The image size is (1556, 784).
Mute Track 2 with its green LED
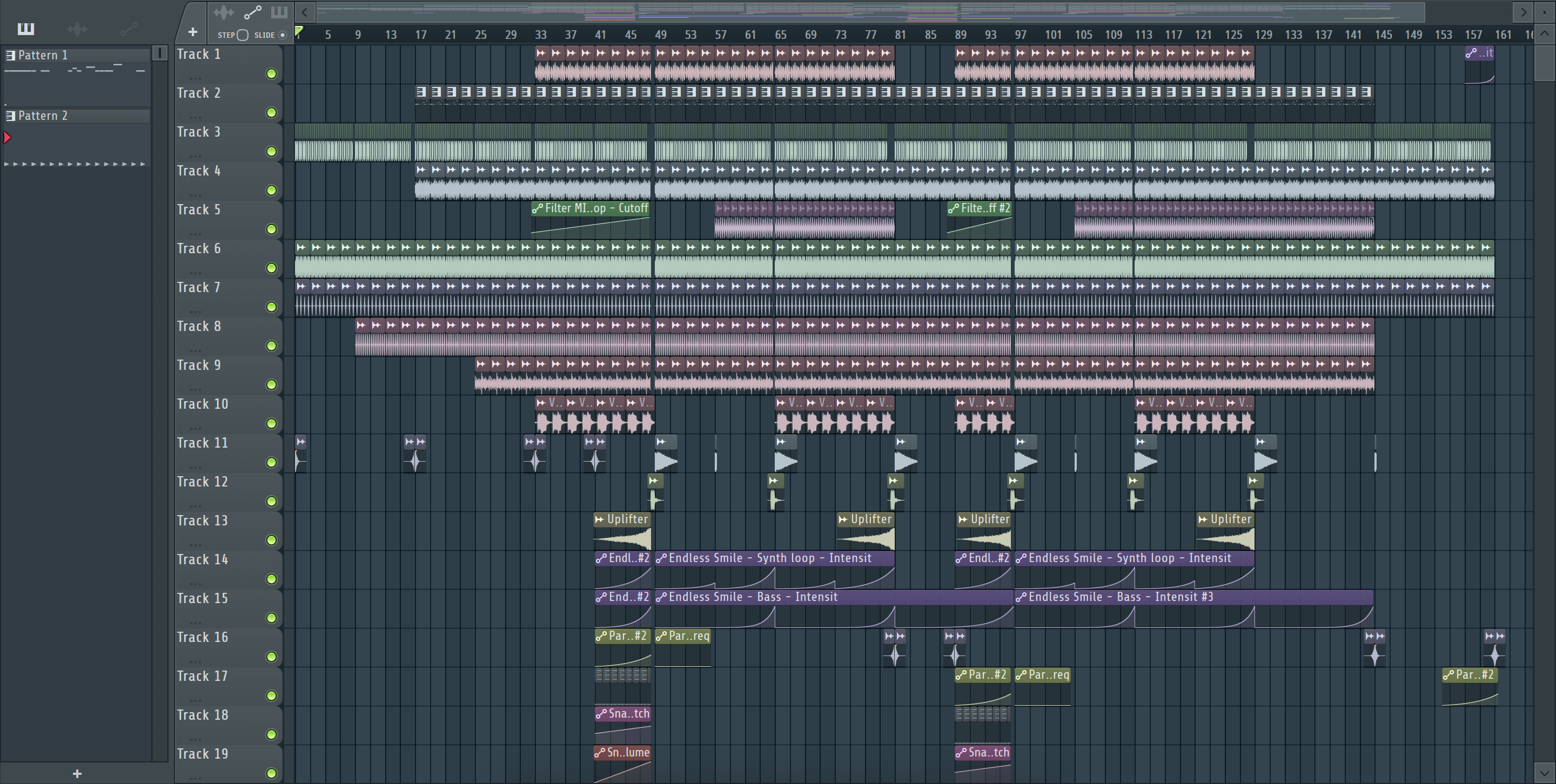coord(271,112)
